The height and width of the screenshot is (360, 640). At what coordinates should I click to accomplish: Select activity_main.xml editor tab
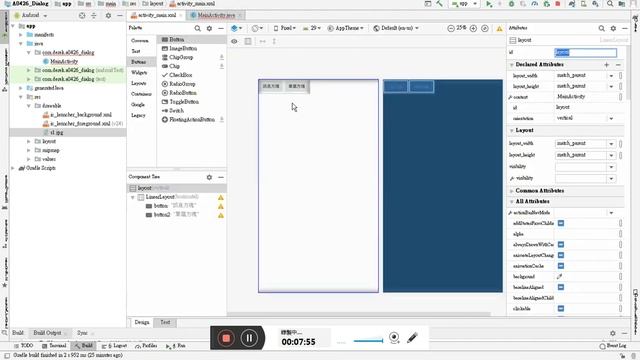click(x=157, y=16)
